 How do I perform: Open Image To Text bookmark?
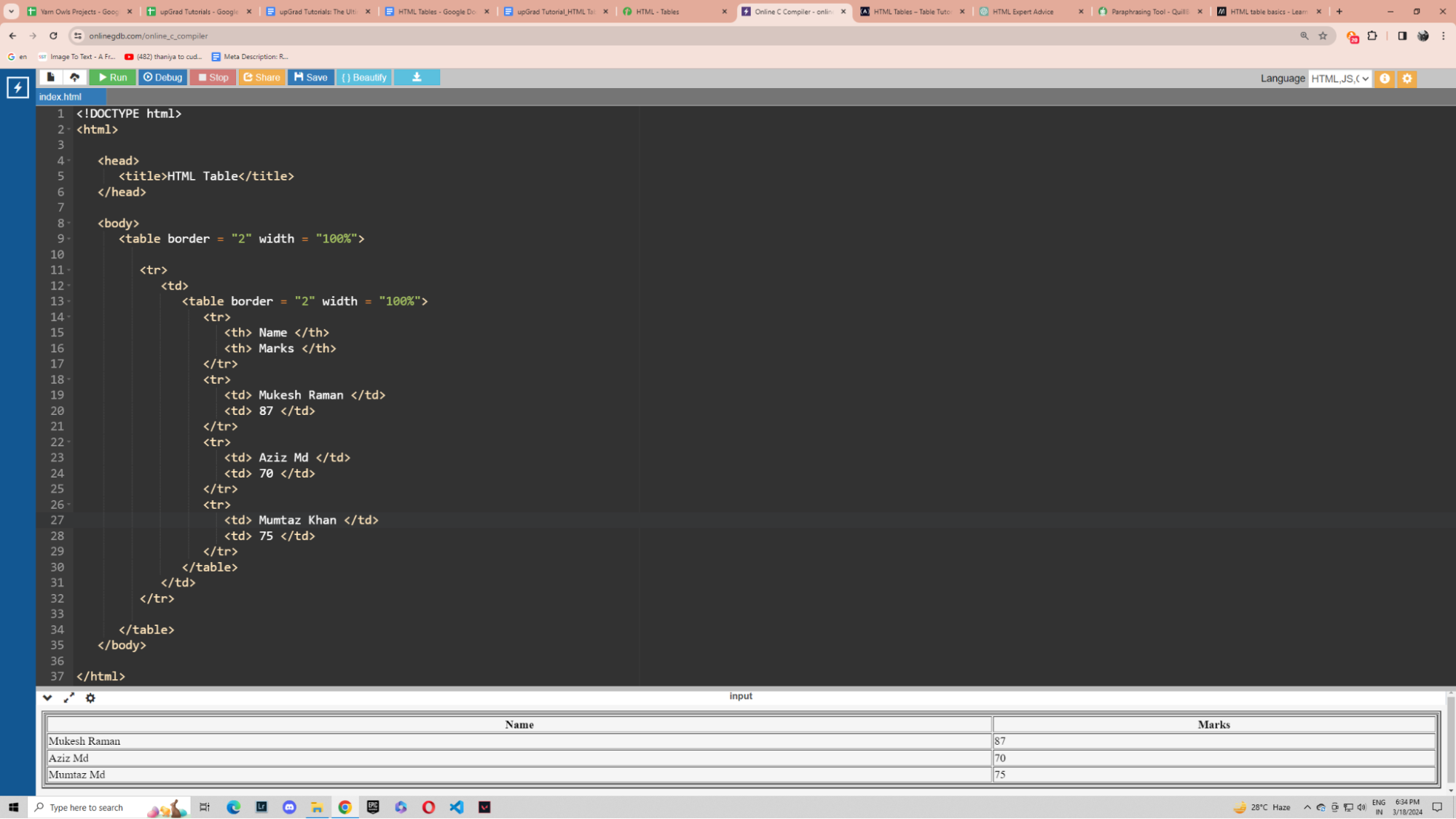[x=76, y=57]
